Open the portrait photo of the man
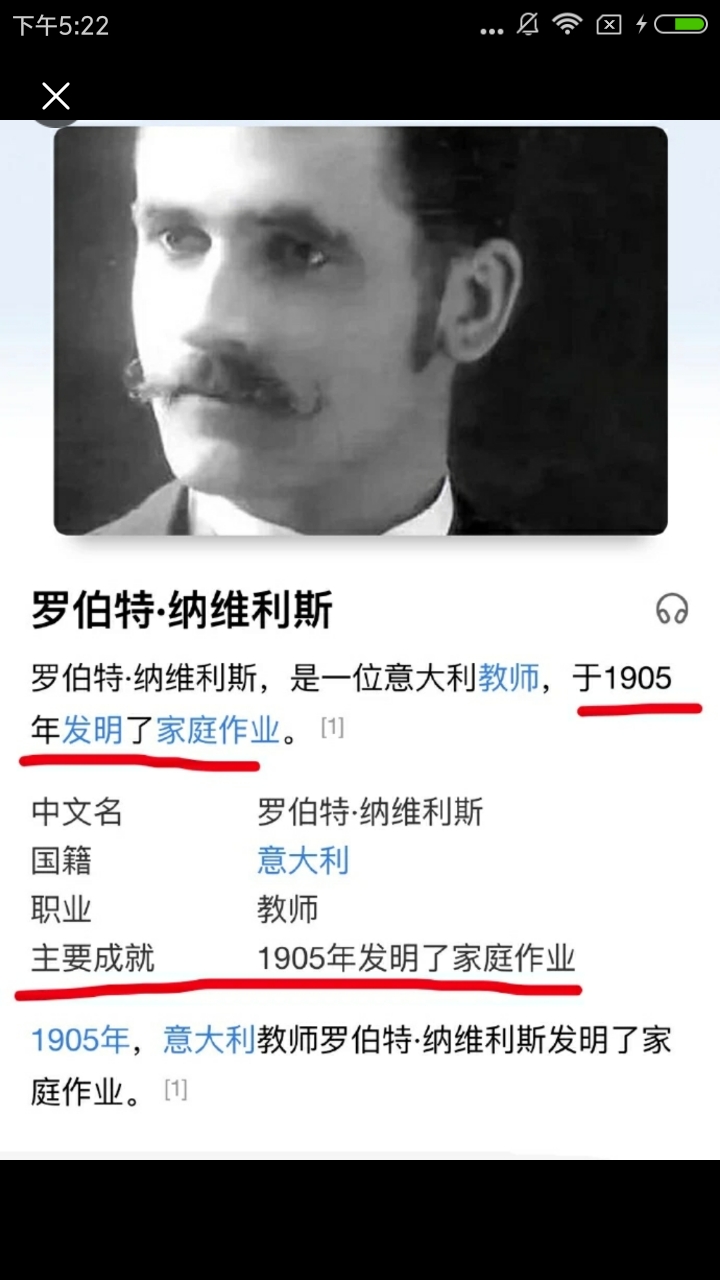 360,331
